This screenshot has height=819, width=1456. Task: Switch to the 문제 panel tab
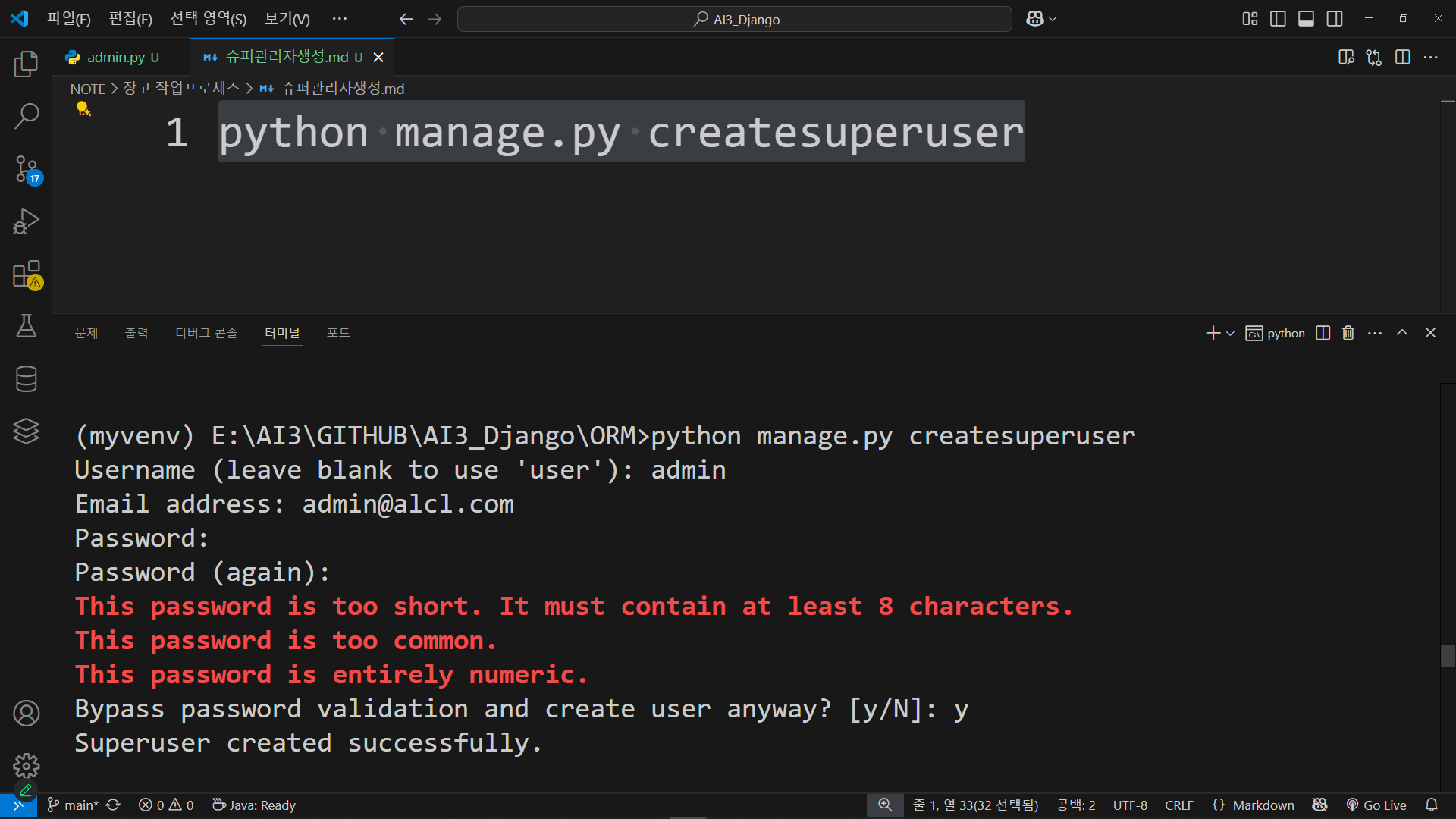point(86,333)
